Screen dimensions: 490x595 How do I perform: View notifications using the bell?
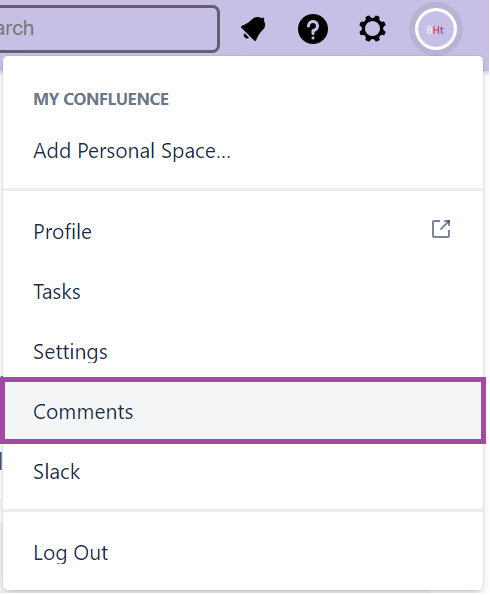coord(254,29)
